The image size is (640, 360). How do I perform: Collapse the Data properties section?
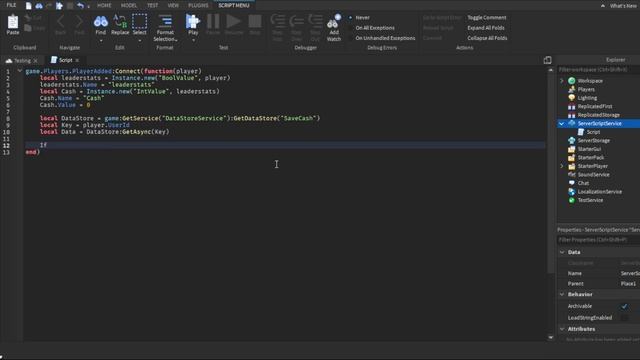point(562,252)
